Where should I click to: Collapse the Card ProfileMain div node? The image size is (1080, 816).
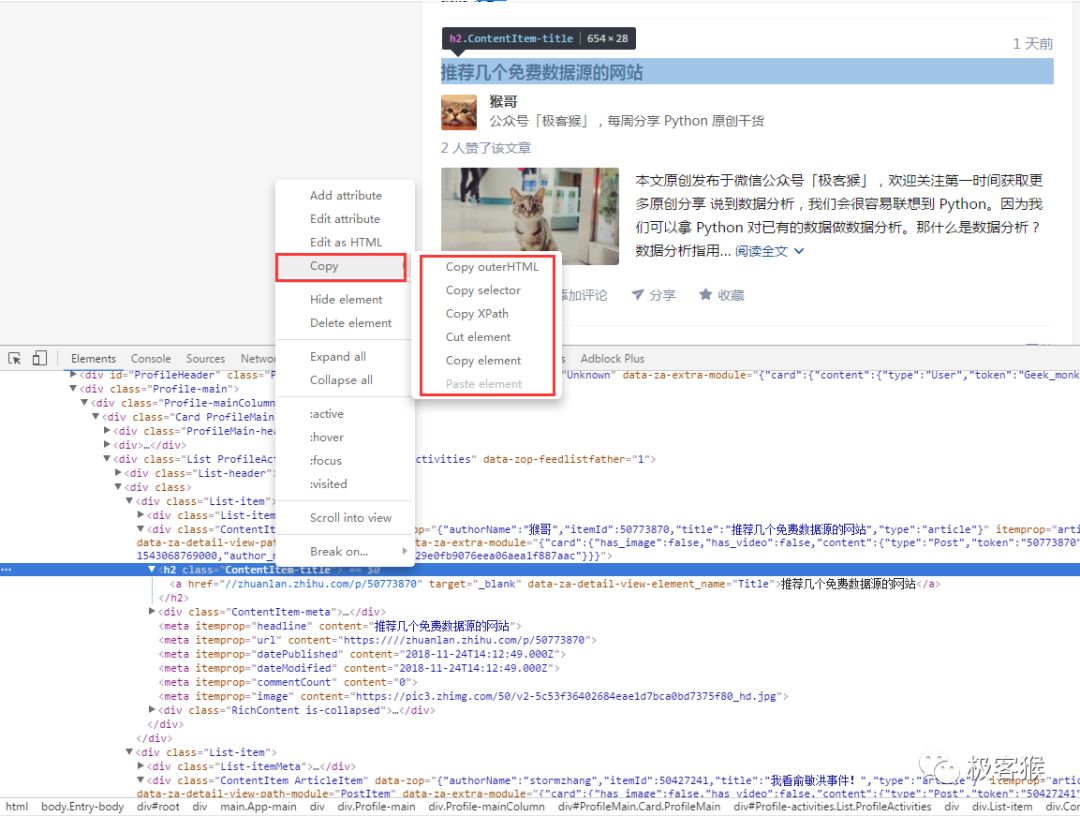coord(95,417)
